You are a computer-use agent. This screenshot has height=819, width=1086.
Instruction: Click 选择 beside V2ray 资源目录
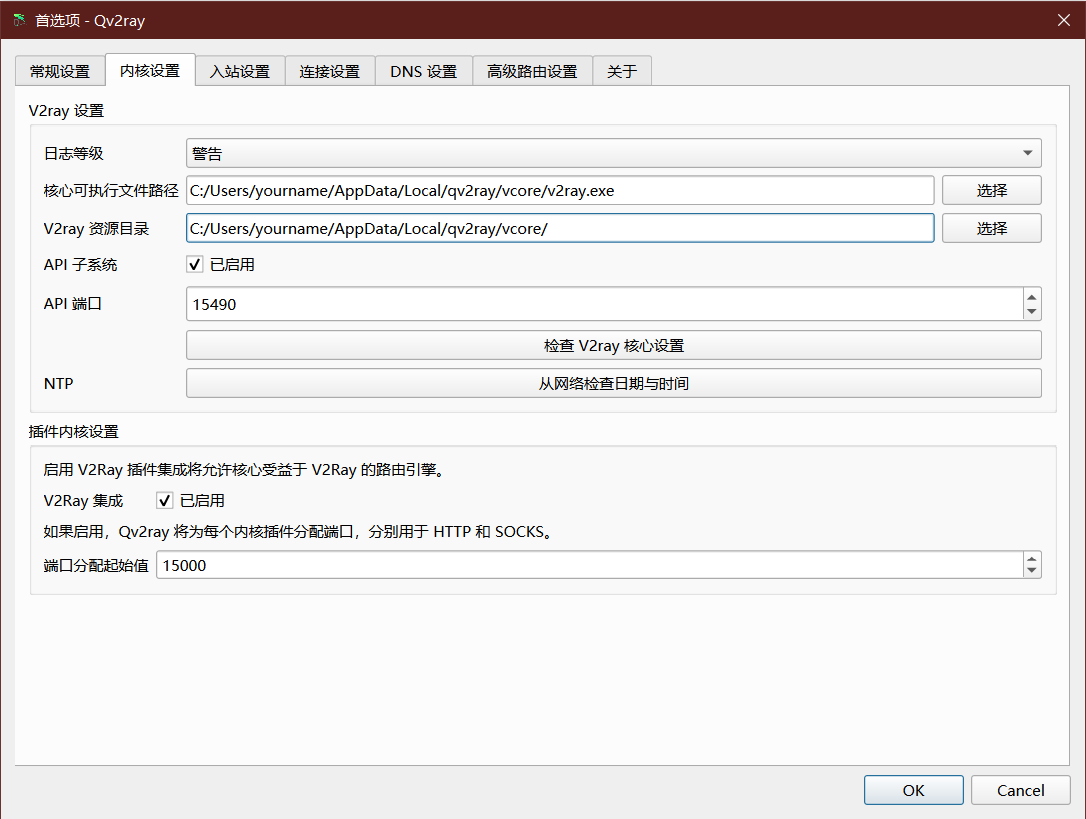click(x=991, y=228)
